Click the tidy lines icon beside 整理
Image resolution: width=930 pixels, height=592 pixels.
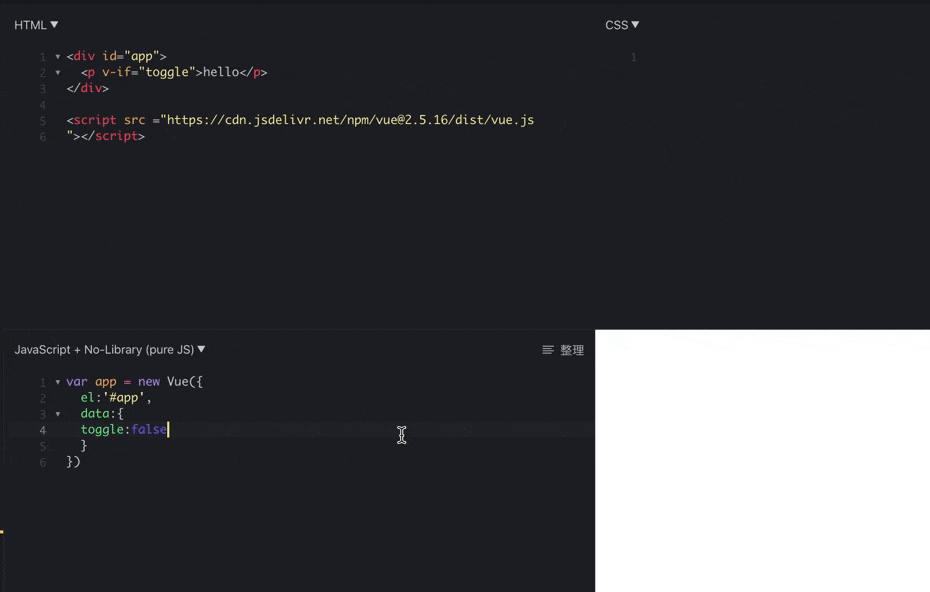tap(547, 349)
